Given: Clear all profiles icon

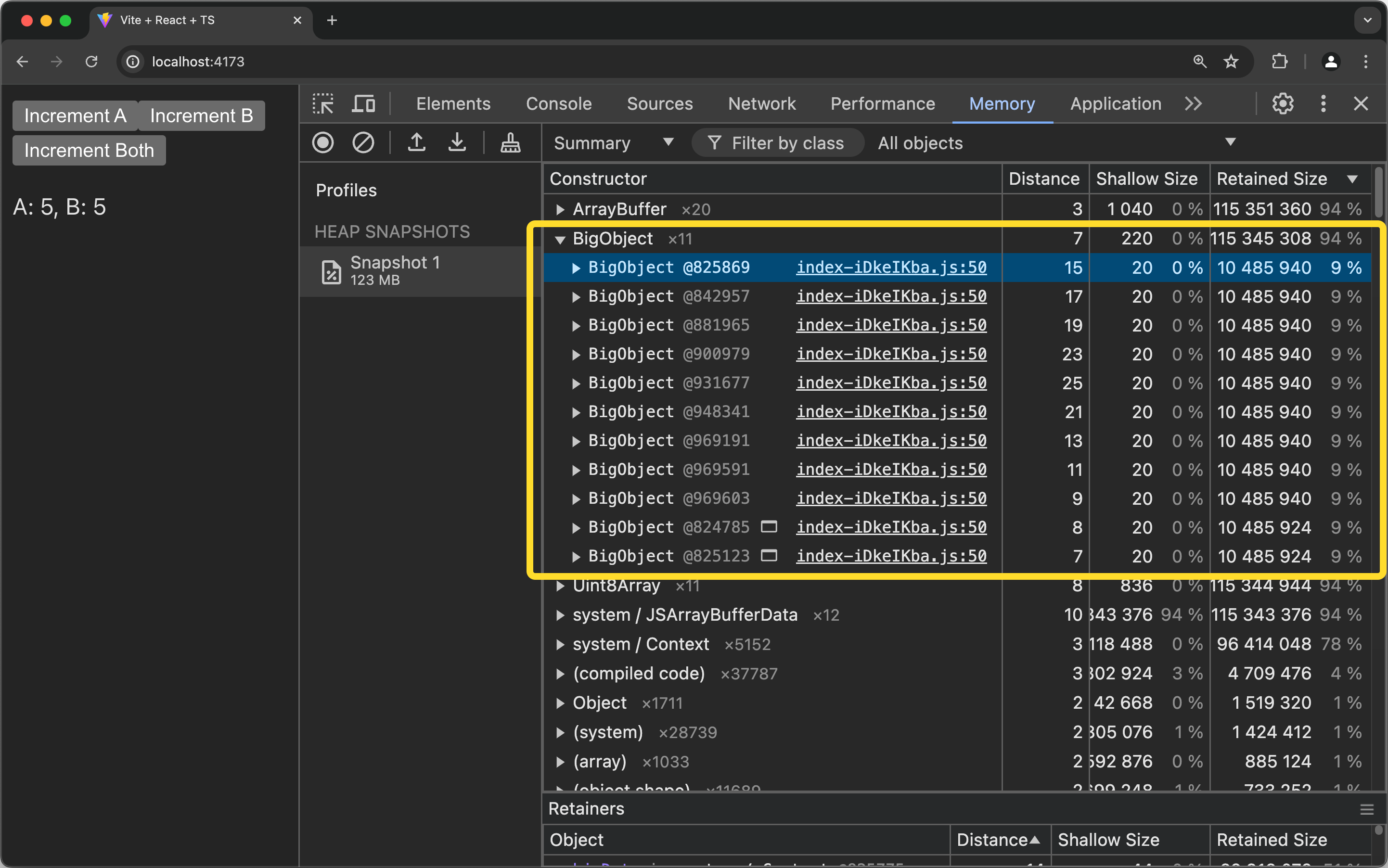Looking at the screenshot, I should [363, 142].
